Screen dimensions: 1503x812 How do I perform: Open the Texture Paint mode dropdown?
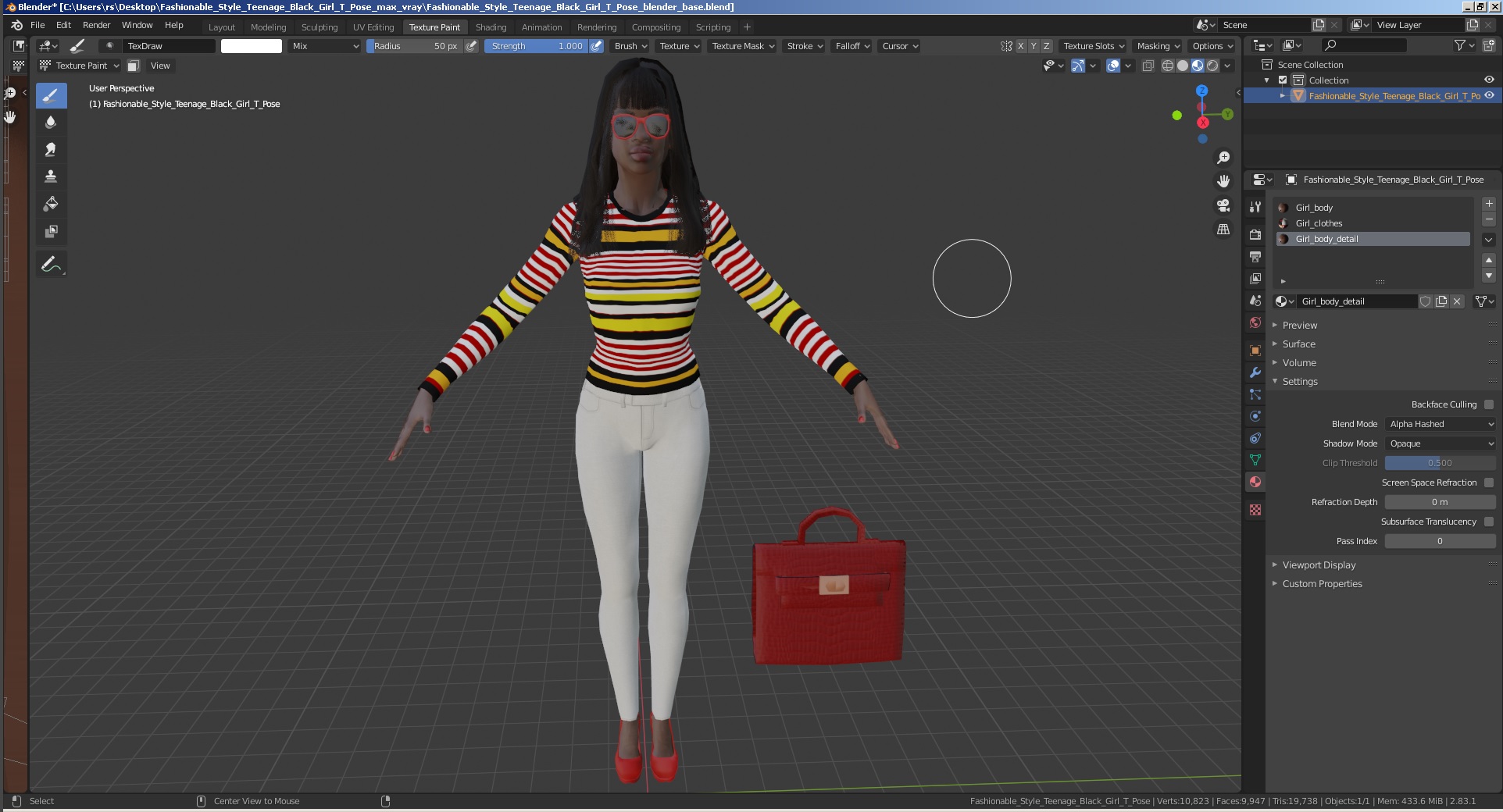click(x=79, y=66)
